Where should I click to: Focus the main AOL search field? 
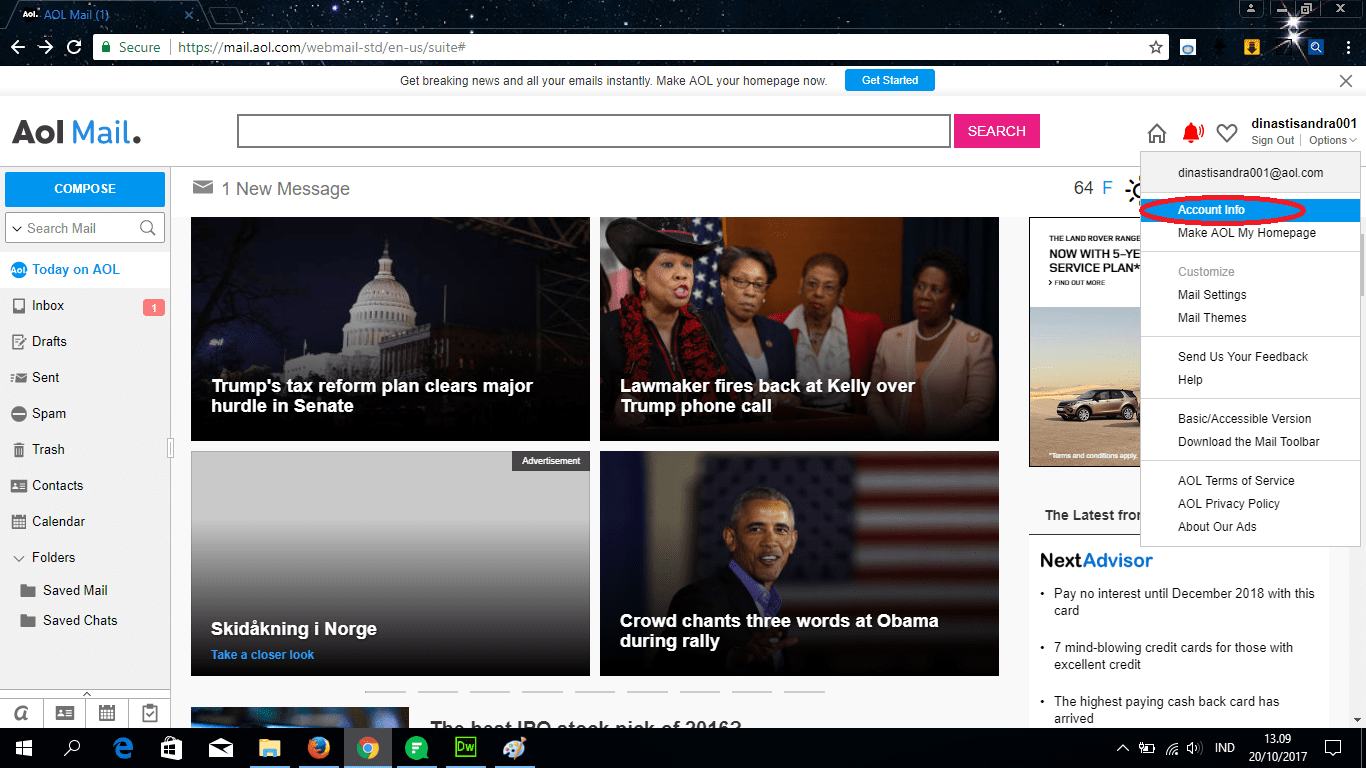pos(593,131)
